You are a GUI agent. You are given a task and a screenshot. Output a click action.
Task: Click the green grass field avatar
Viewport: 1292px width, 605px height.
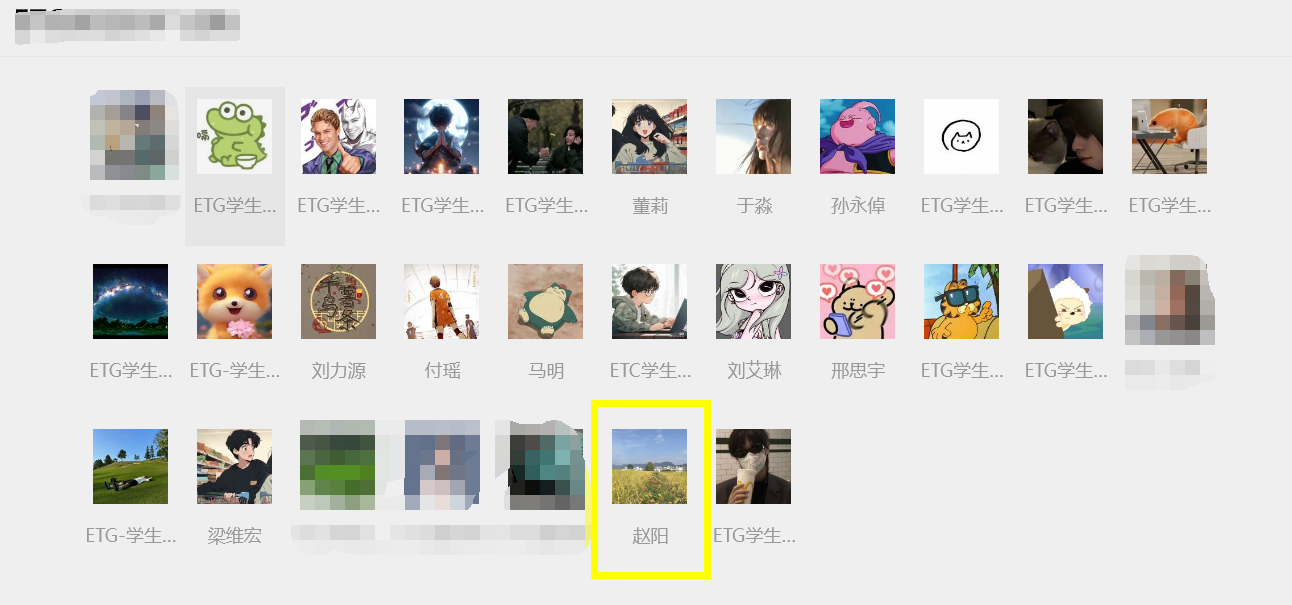coord(130,466)
